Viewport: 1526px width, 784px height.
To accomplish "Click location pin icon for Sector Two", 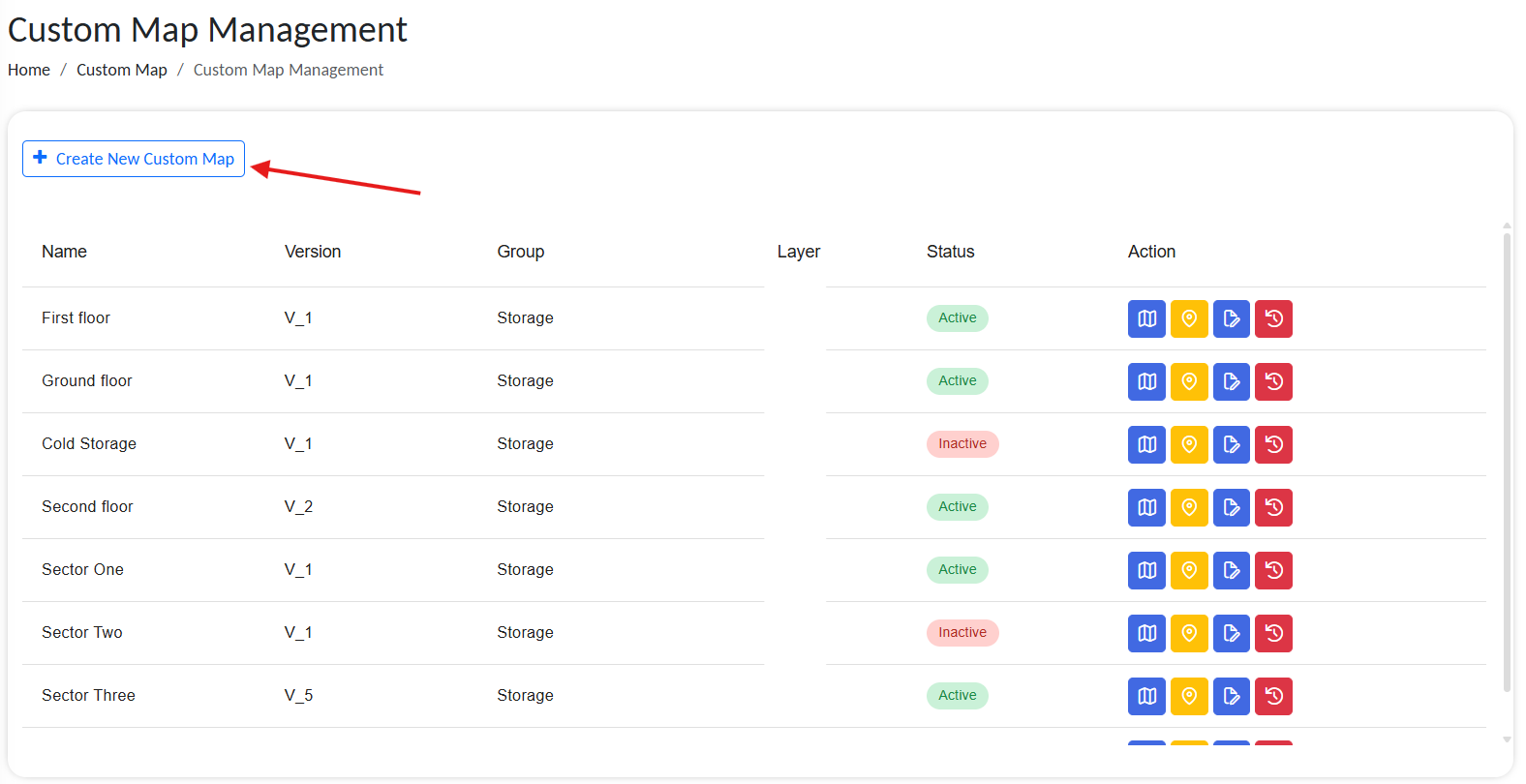I will click(x=1189, y=633).
